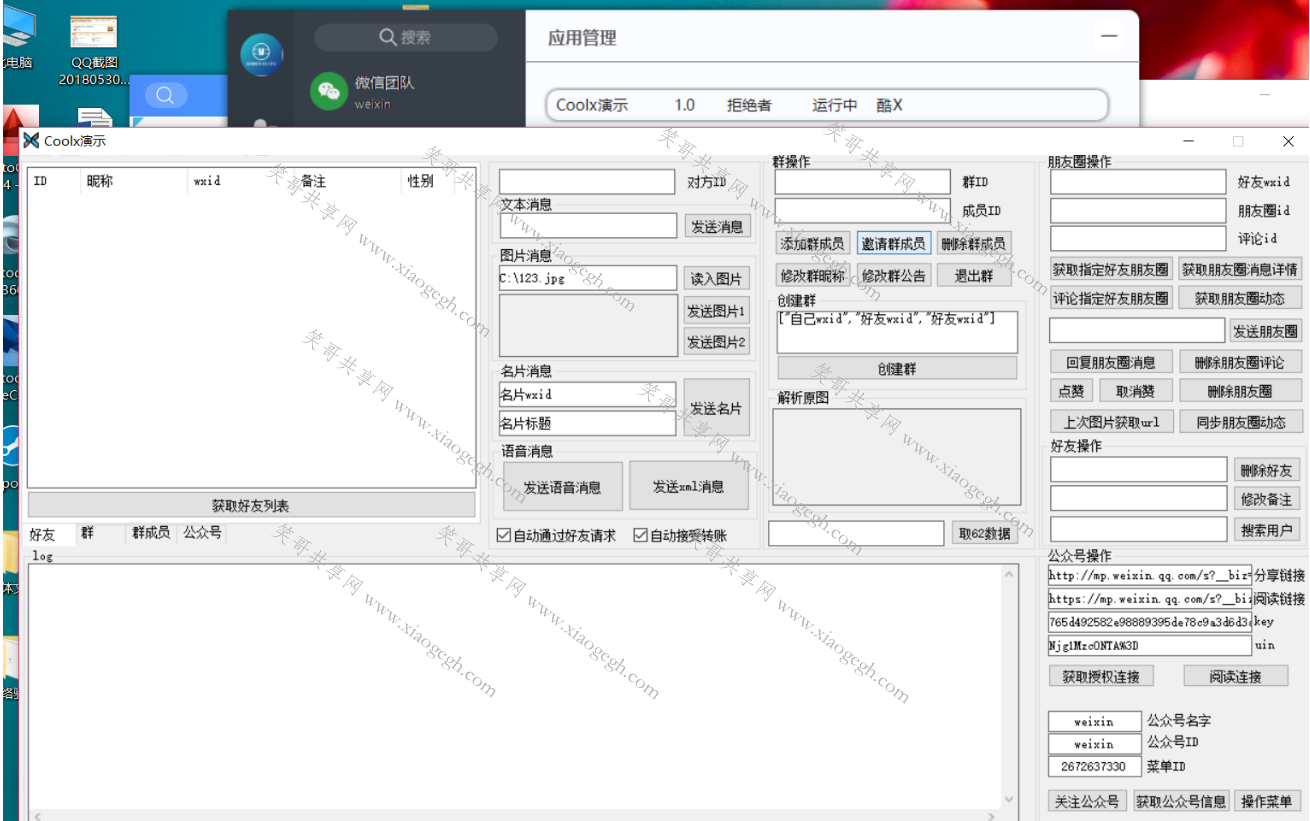1310x821 pixels.
Task: Click 发送名片 button
Action: [x=717, y=408]
